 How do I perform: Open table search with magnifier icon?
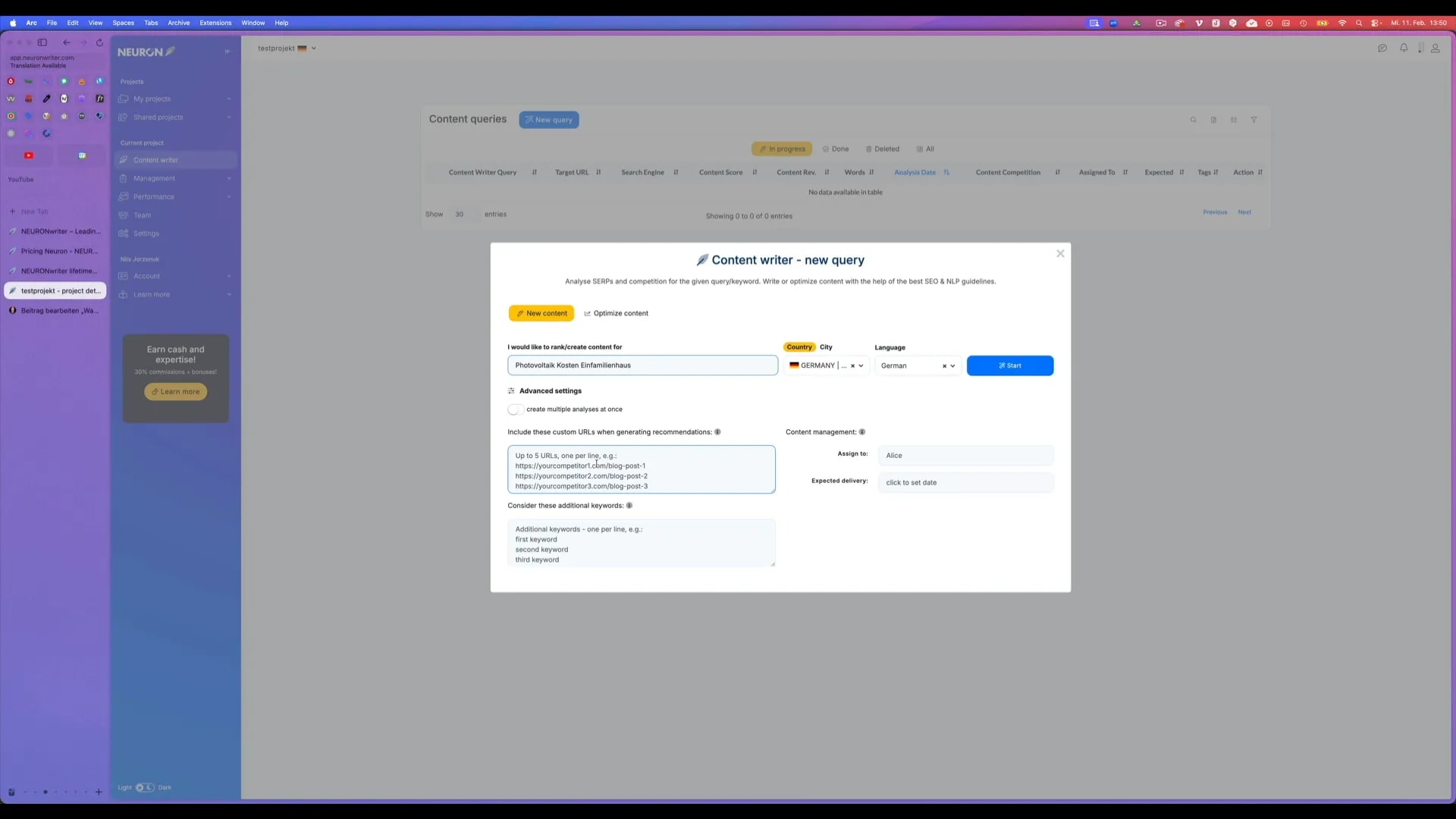[x=1194, y=119]
